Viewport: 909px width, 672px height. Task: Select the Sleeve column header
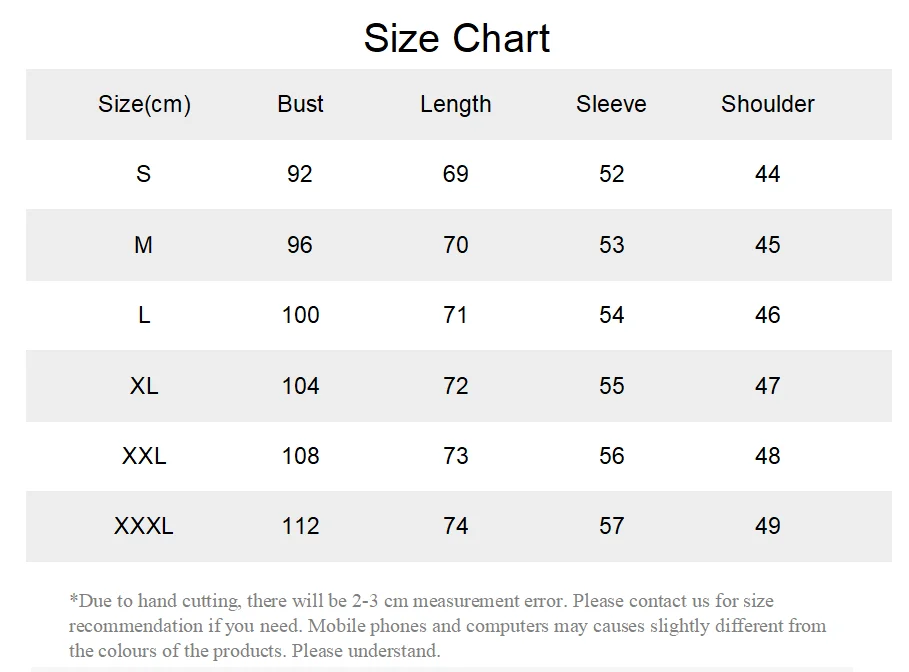[x=611, y=104]
